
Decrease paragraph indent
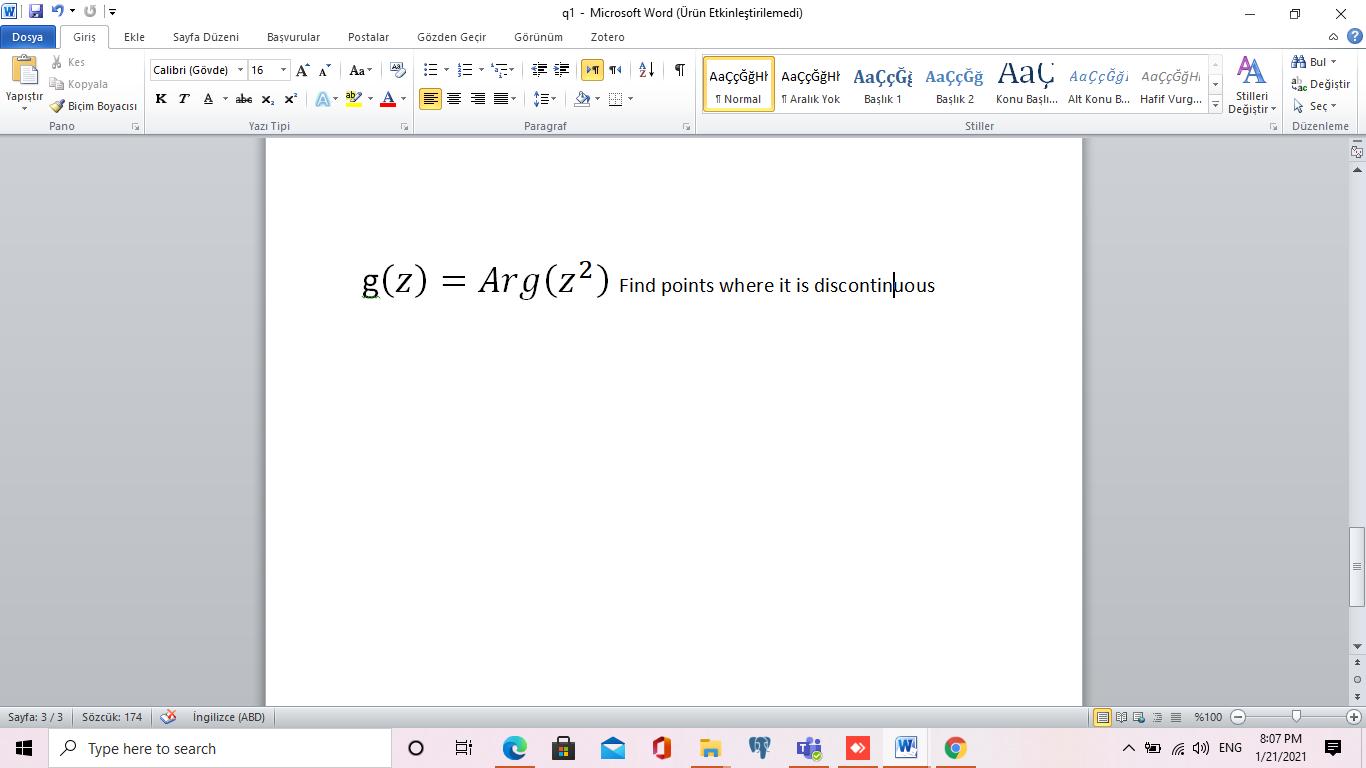pyautogui.click(x=539, y=70)
